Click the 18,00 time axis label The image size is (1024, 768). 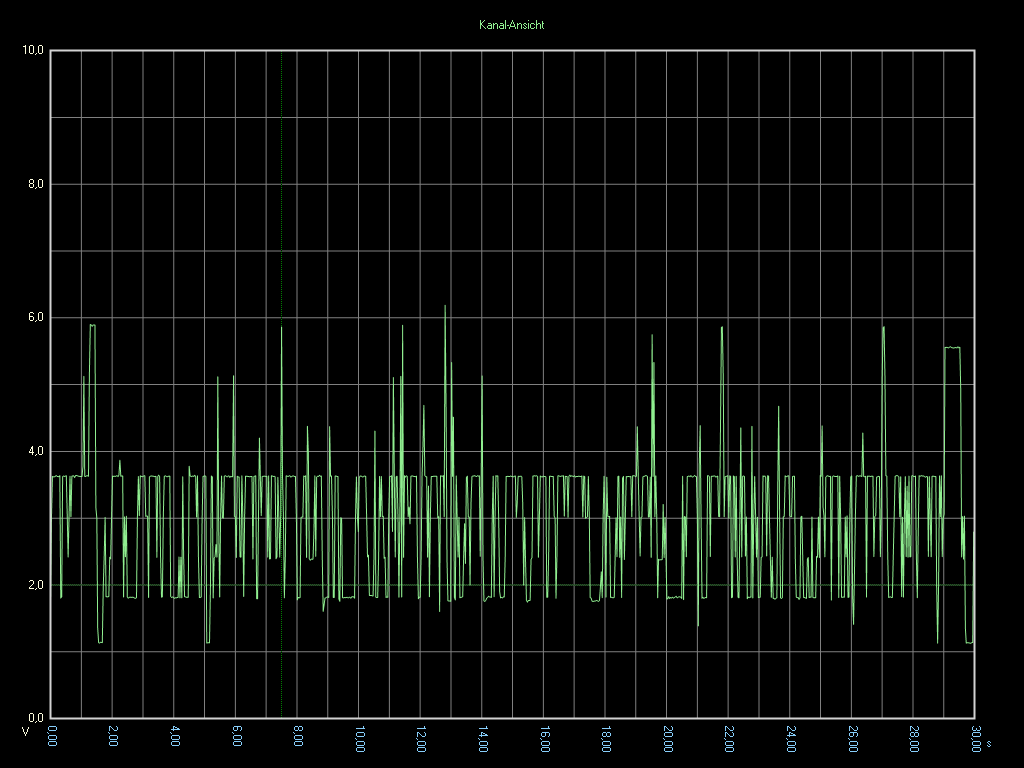coord(606,739)
